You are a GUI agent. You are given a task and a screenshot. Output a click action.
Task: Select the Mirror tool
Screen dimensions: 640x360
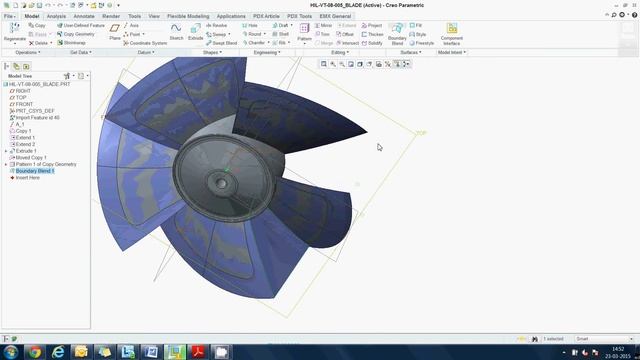coord(323,25)
